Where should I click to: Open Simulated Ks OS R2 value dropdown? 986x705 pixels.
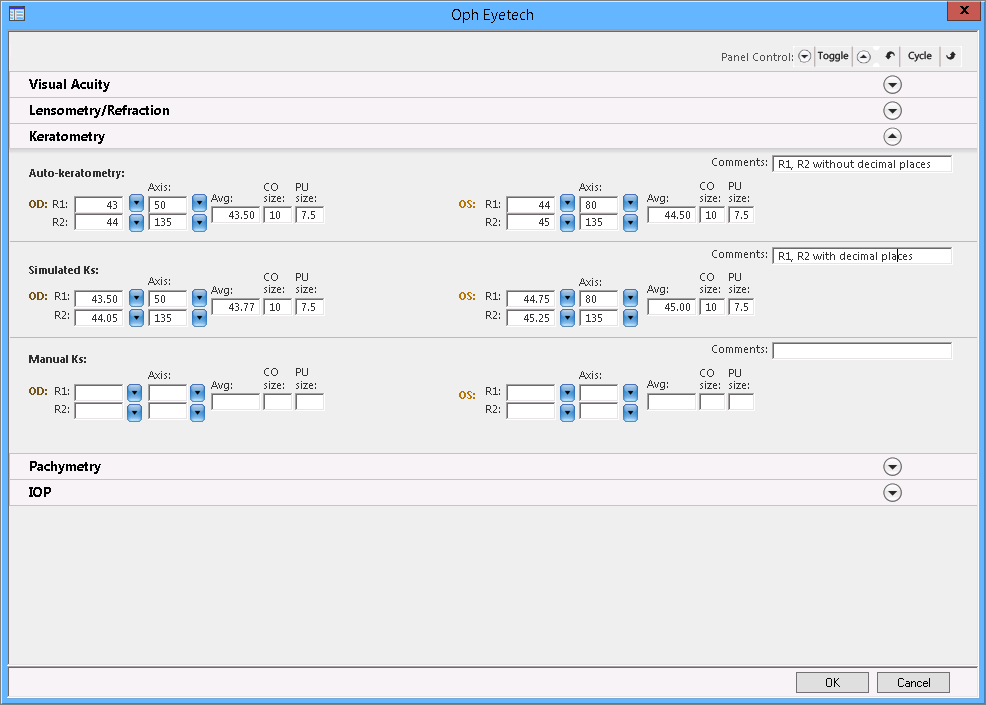point(567,318)
